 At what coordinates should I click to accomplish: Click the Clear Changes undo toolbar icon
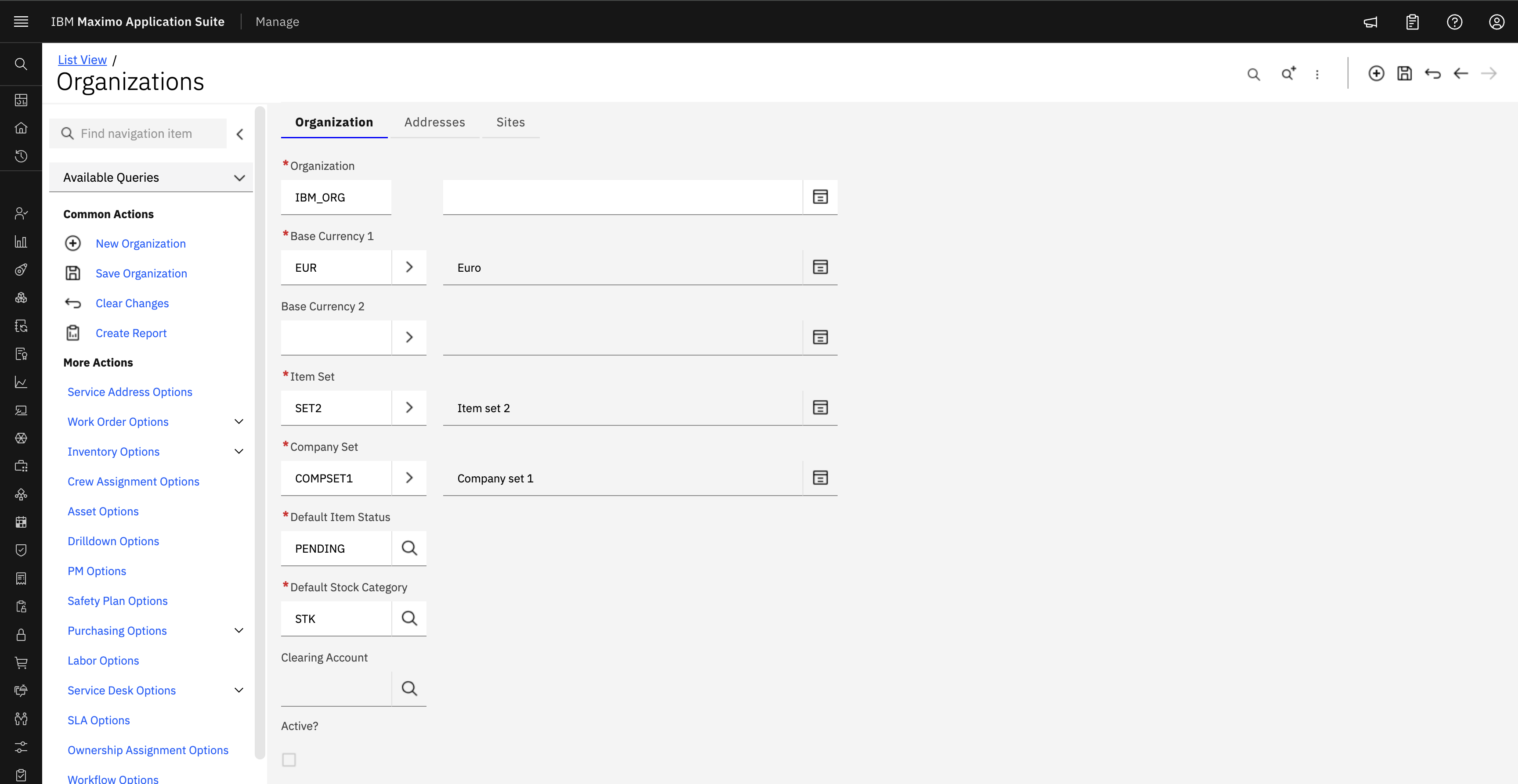click(1432, 73)
